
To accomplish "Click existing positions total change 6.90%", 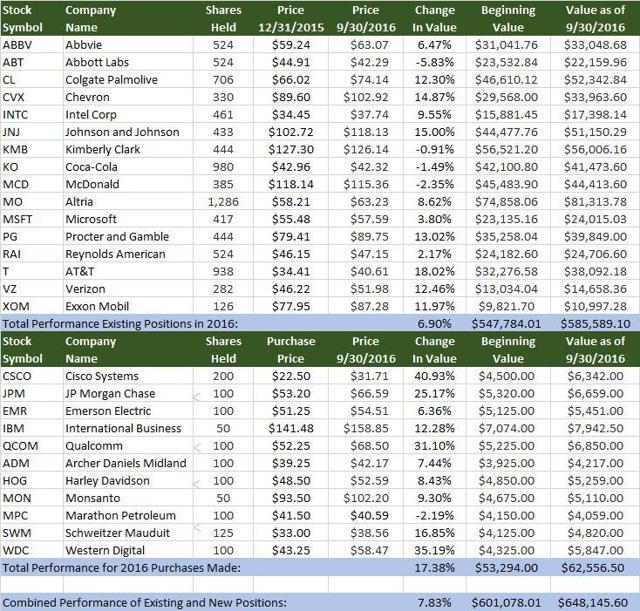I will click(x=435, y=324).
